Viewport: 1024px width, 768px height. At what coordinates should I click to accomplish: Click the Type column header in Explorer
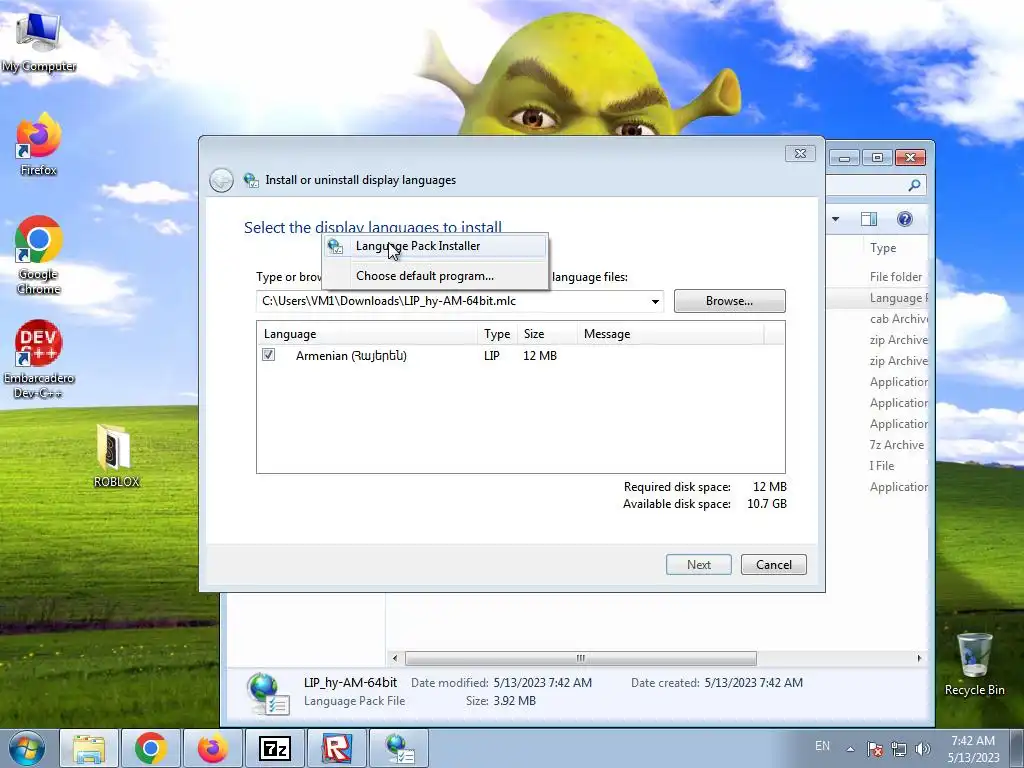pyautogui.click(x=883, y=248)
